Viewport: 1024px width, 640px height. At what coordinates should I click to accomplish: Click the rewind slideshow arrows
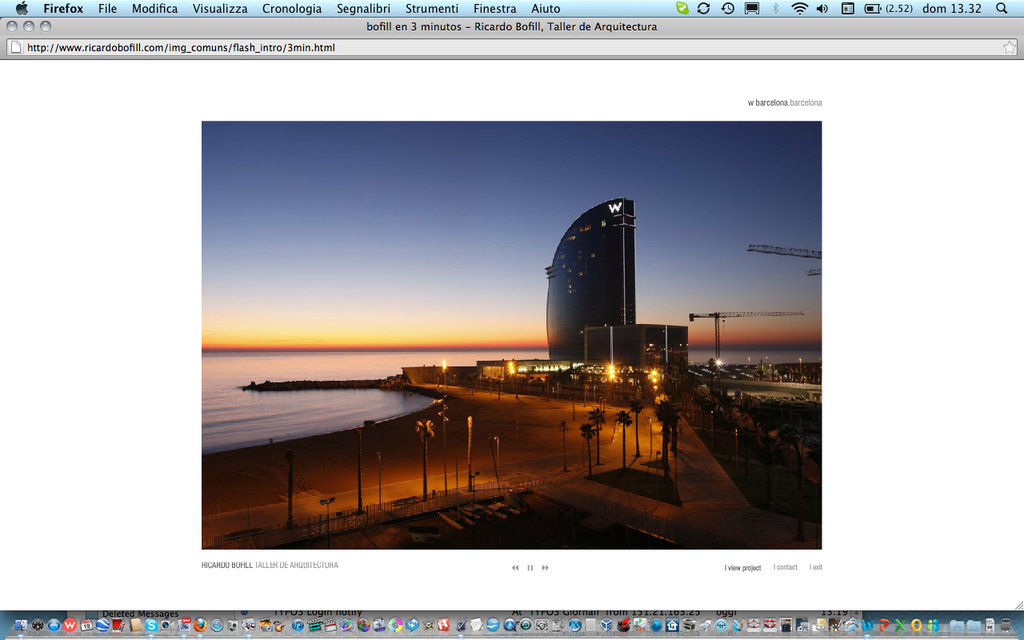(516, 568)
